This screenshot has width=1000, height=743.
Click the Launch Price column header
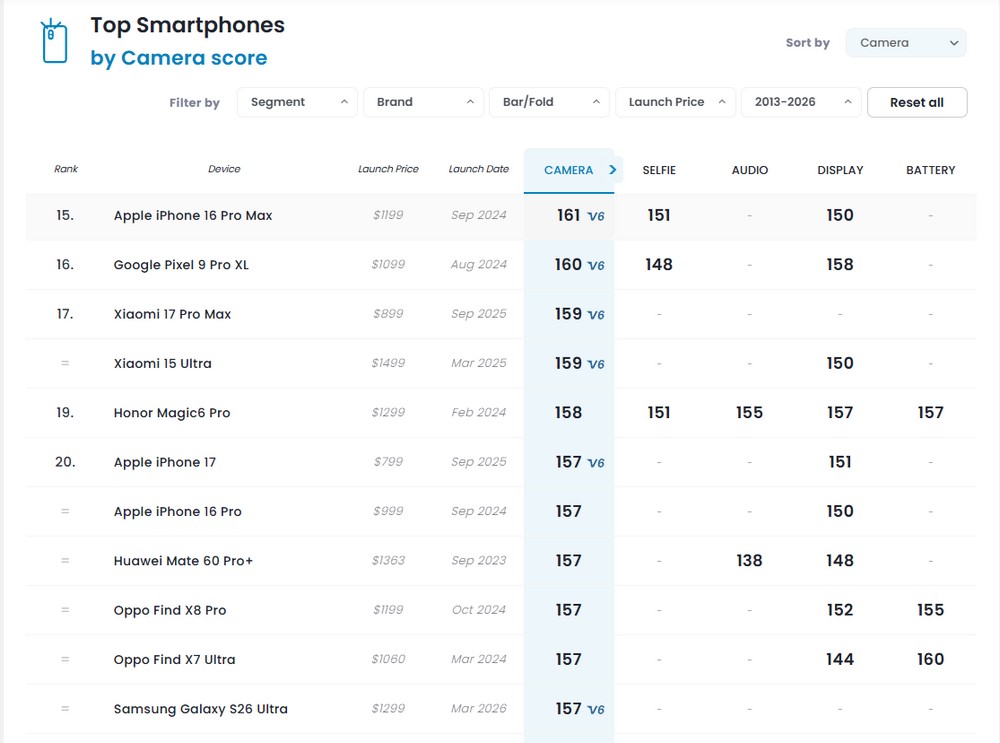[x=388, y=169]
